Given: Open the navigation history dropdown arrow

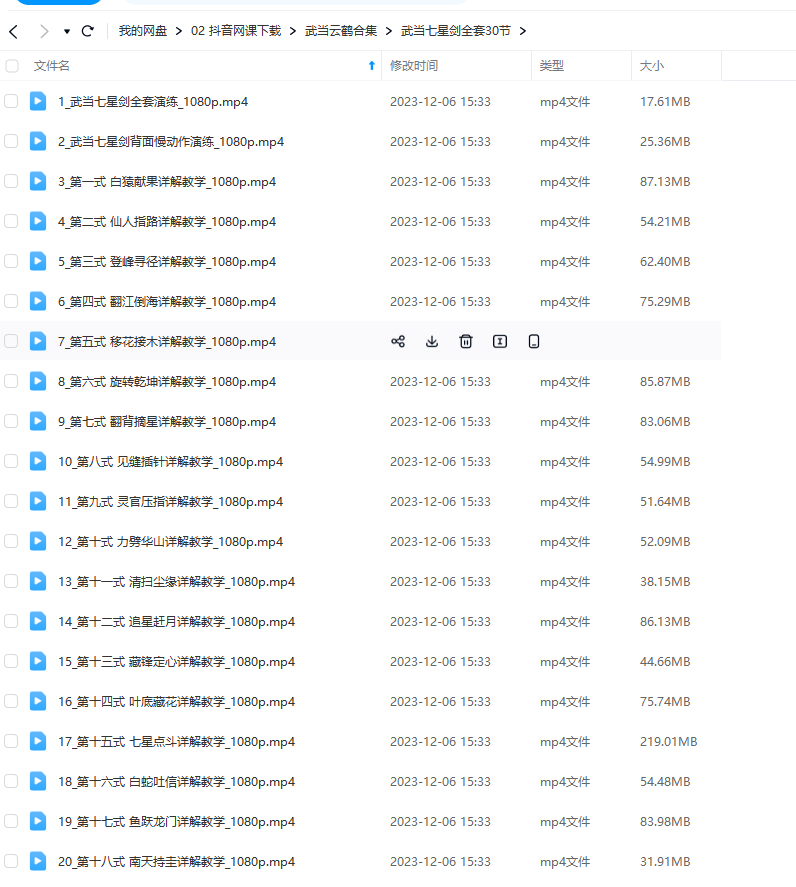Looking at the screenshot, I should point(67,32).
